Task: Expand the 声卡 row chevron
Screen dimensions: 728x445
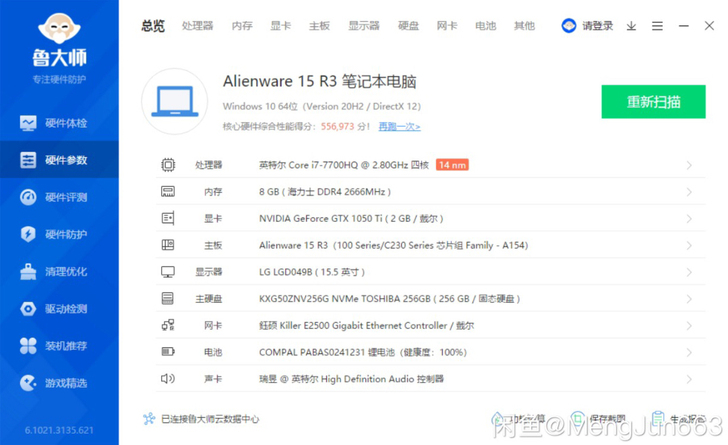Action: [689, 379]
